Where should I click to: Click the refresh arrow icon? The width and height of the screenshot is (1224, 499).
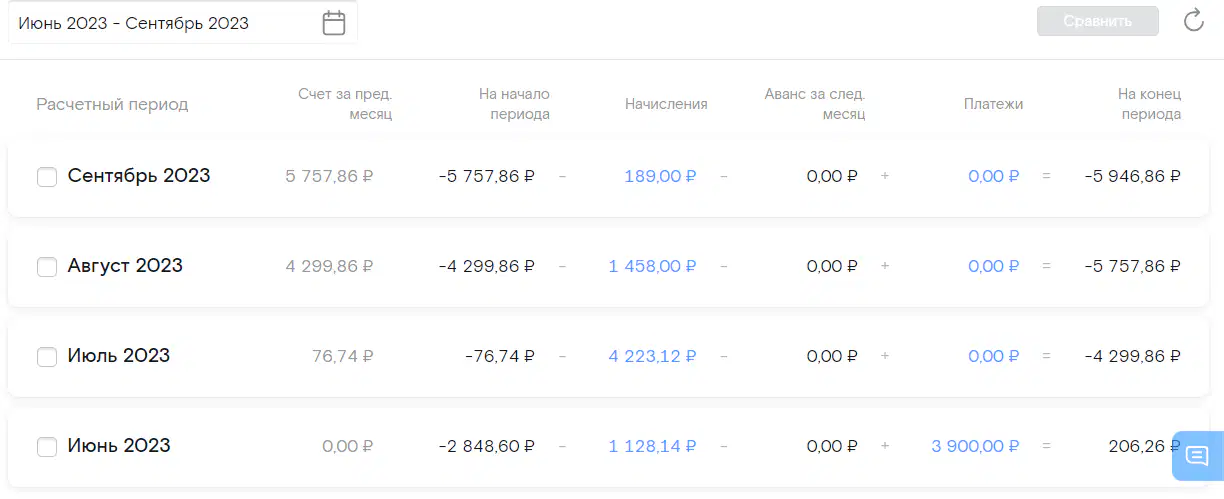(x=1193, y=21)
